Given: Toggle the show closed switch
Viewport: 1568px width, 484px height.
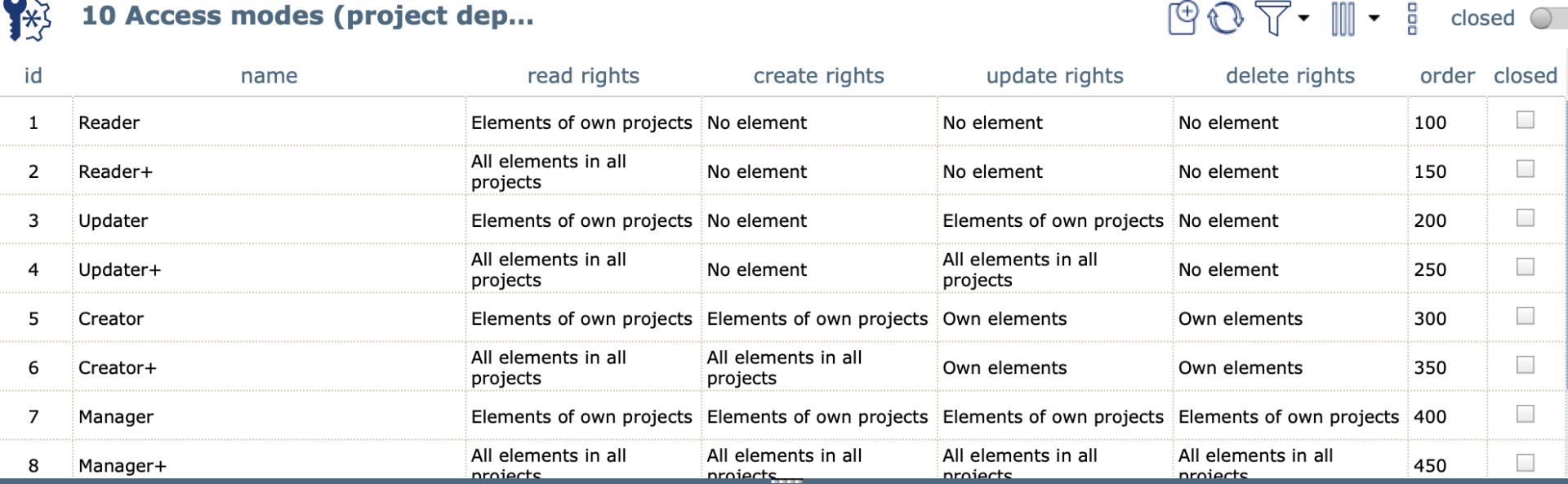Looking at the screenshot, I should point(1544,18).
